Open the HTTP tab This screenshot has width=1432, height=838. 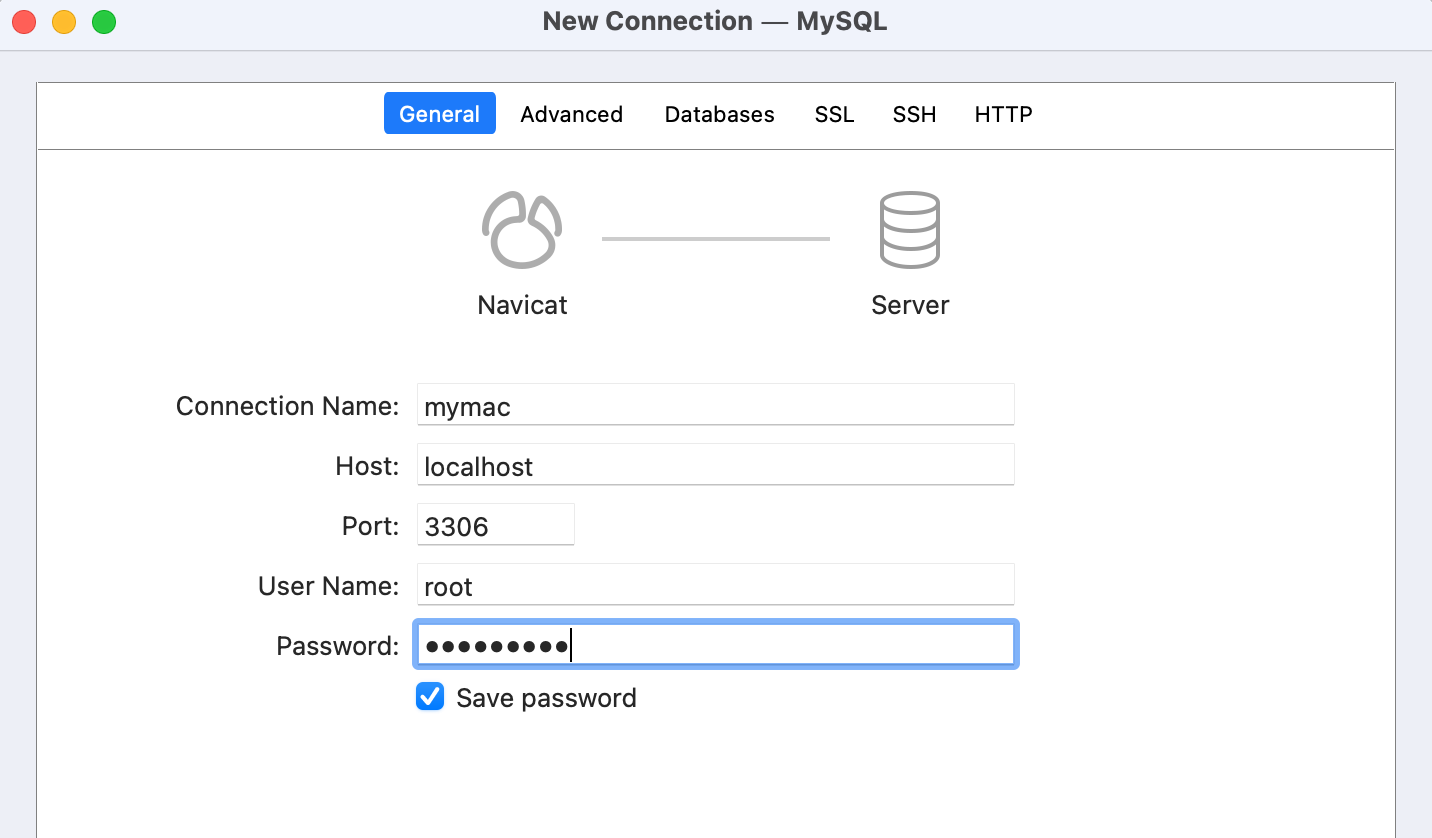pos(1003,114)
